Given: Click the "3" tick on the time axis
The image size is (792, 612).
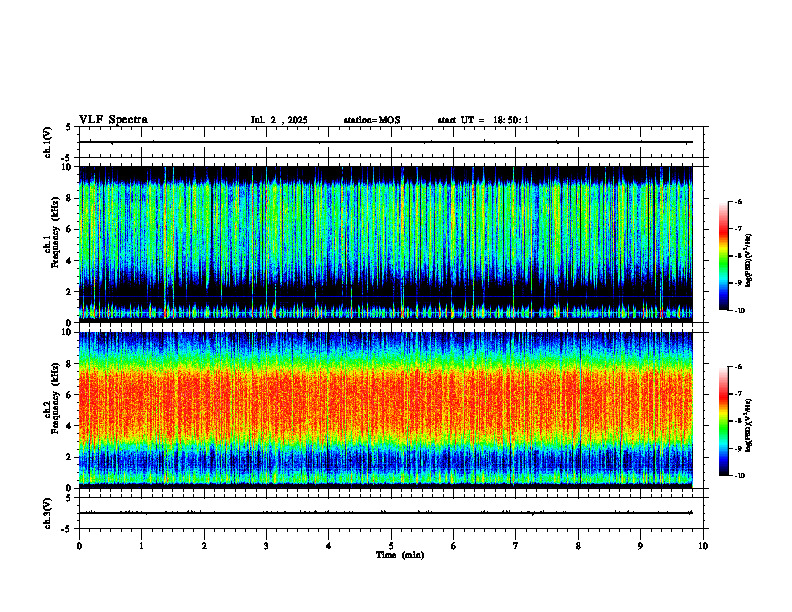Looking at the screenshot, I should (266, 546).
